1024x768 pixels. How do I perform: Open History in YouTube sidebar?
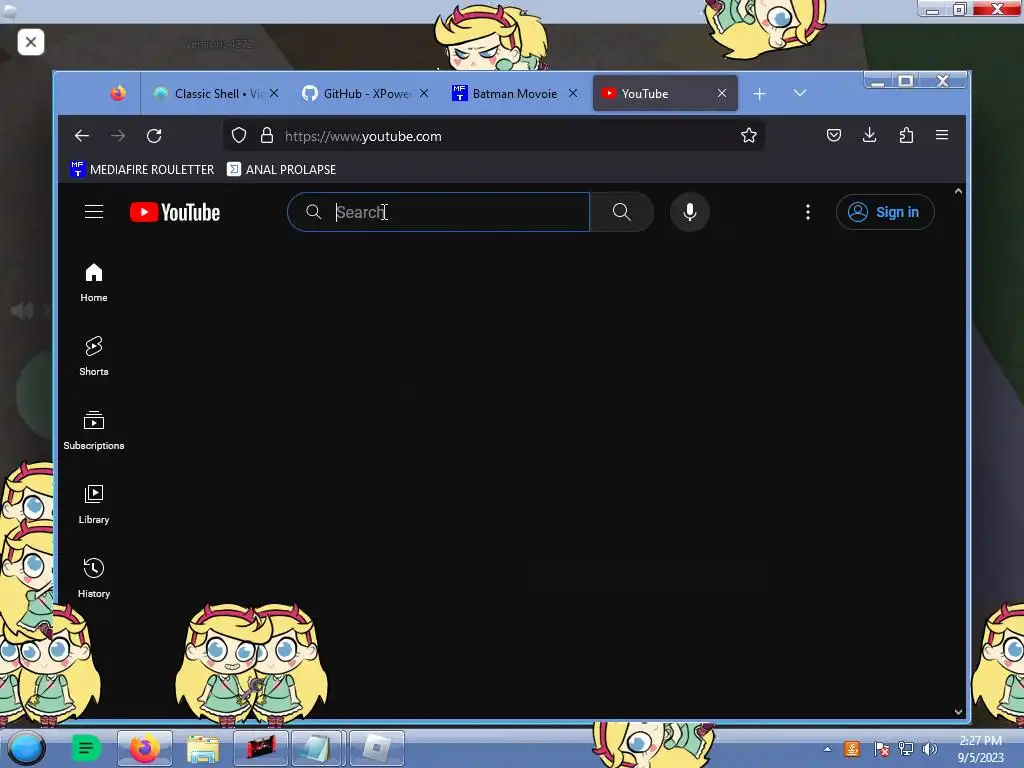[94, 578]
